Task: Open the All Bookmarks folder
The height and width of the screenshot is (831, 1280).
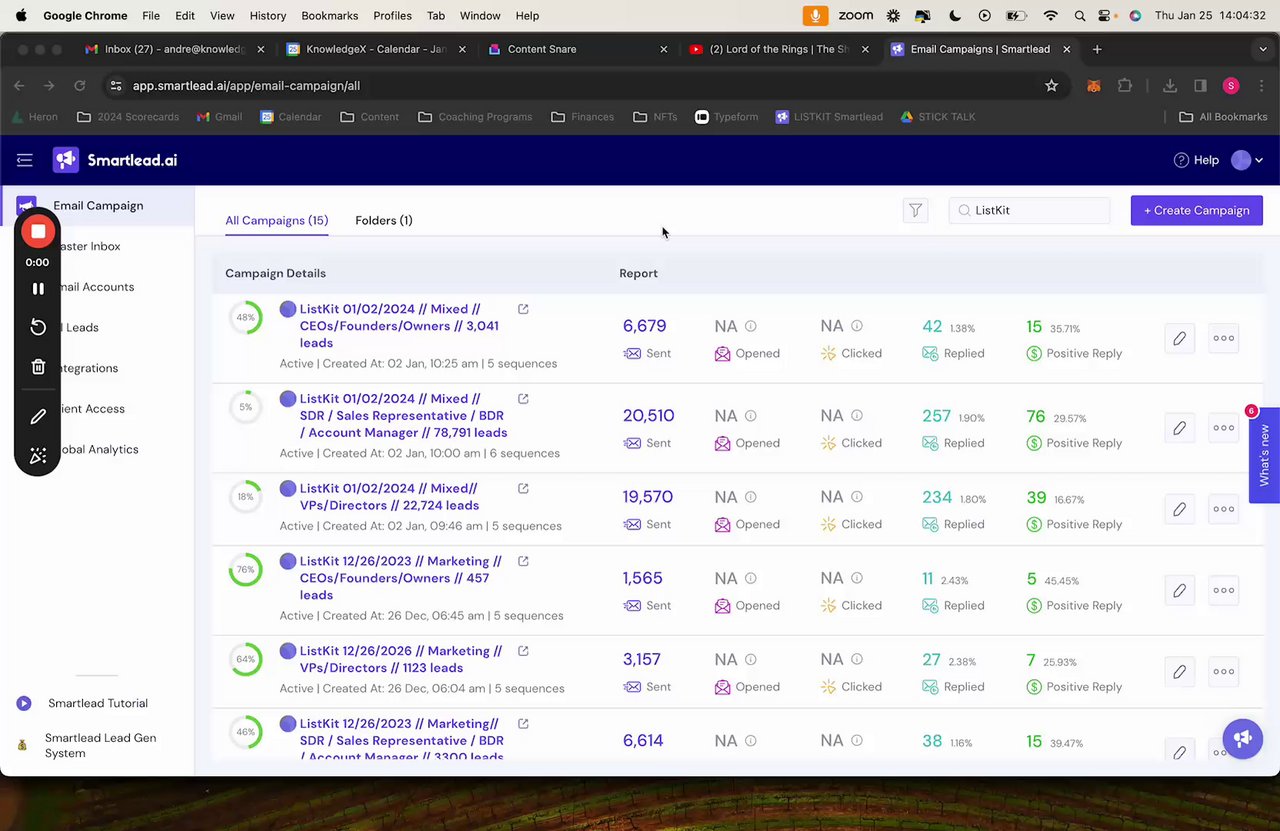Action: coord(1223,117)
